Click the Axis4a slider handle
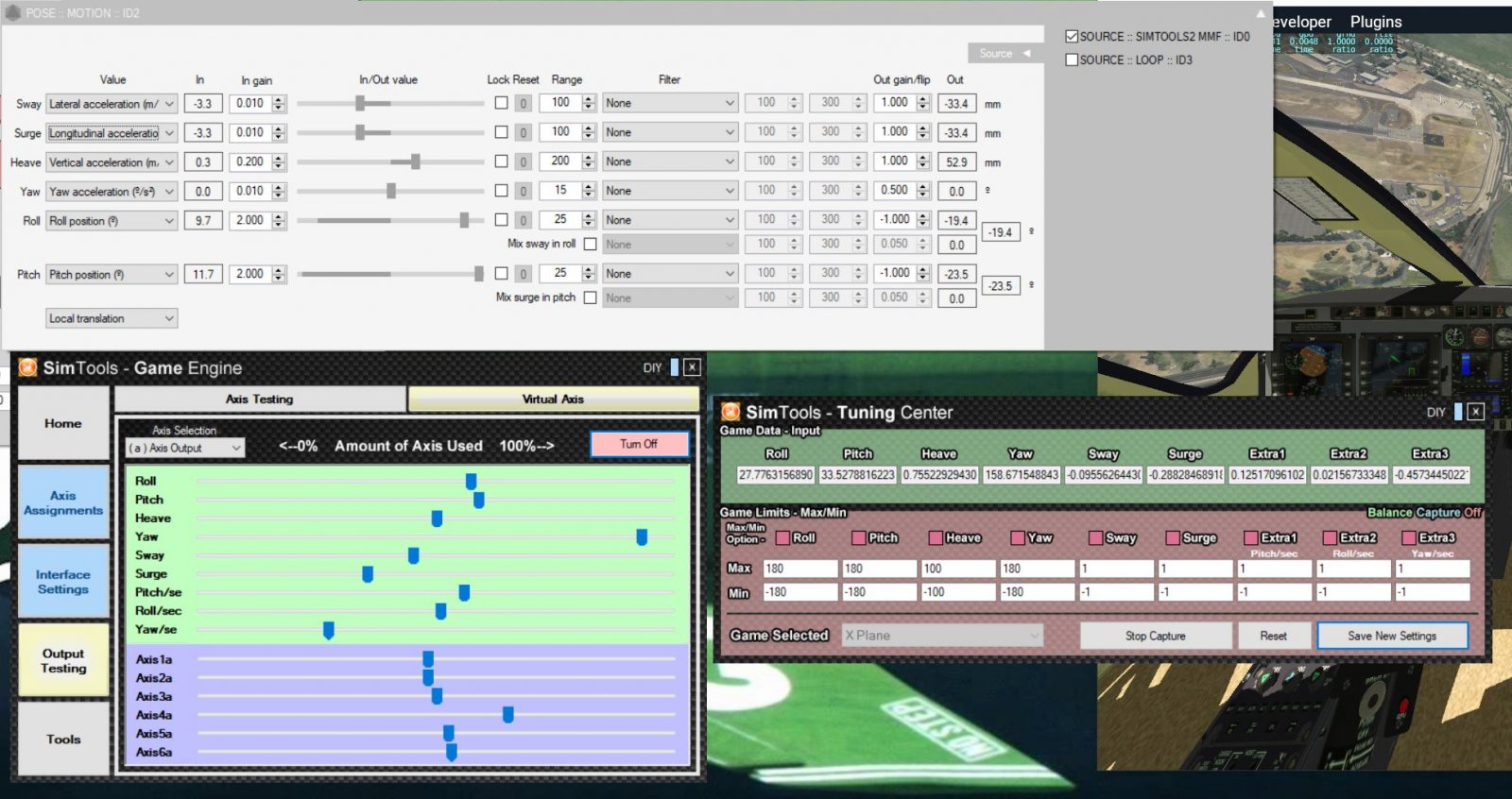This screenshot has width=1512, height=799. pos(507,715)
